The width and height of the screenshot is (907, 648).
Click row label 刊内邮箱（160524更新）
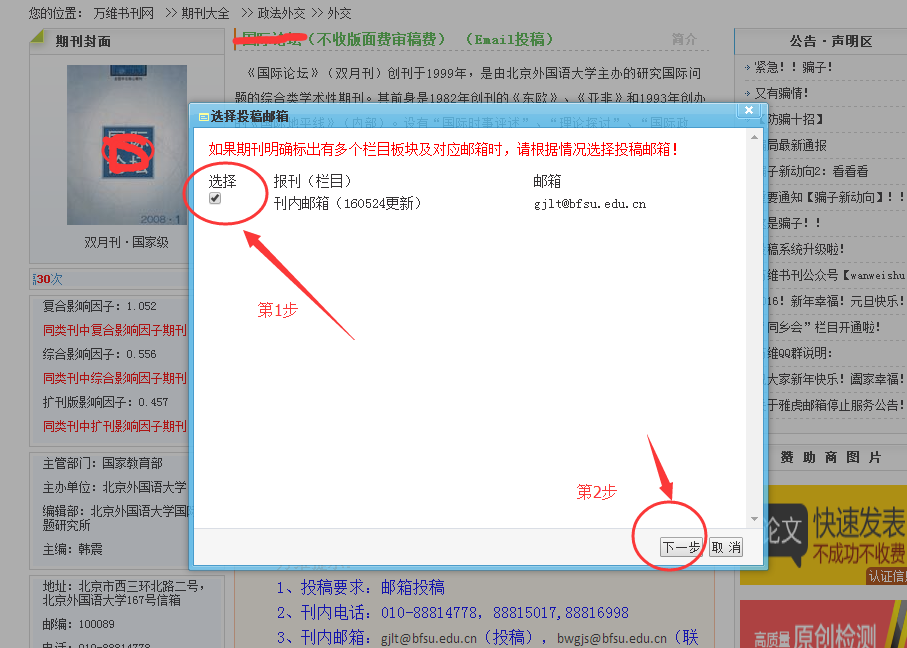point(348,204)
